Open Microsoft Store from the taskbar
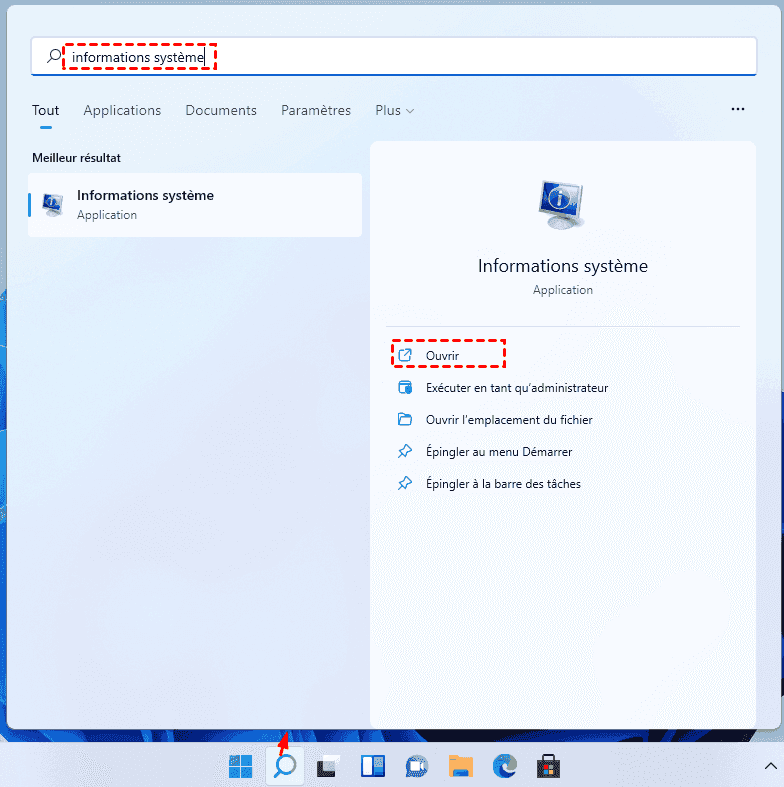 pos(548,766)
